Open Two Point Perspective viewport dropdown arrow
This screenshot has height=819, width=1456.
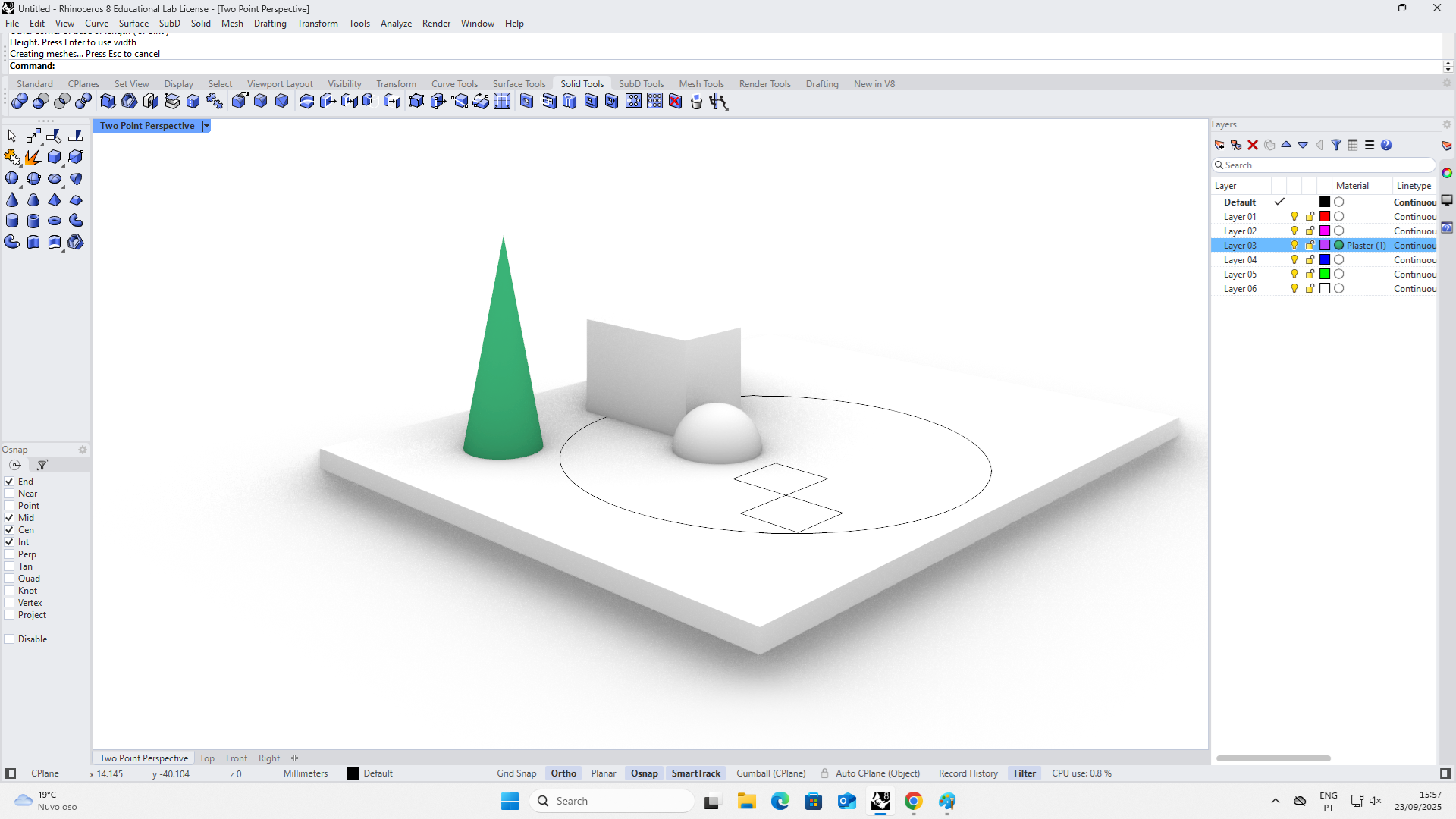tap(206, 126)
